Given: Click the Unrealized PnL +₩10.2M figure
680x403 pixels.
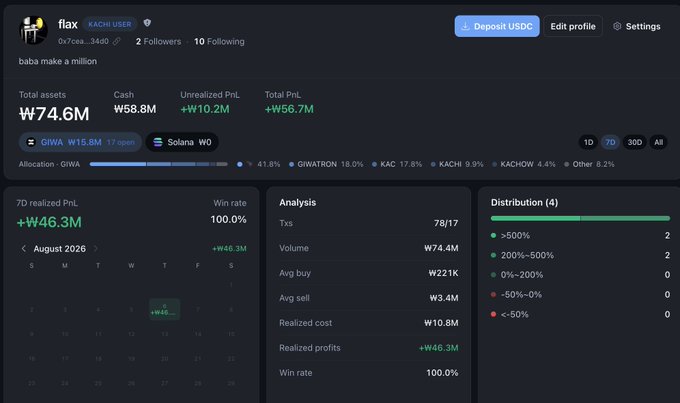Looking at the screenshot, I should coord(205,109).
